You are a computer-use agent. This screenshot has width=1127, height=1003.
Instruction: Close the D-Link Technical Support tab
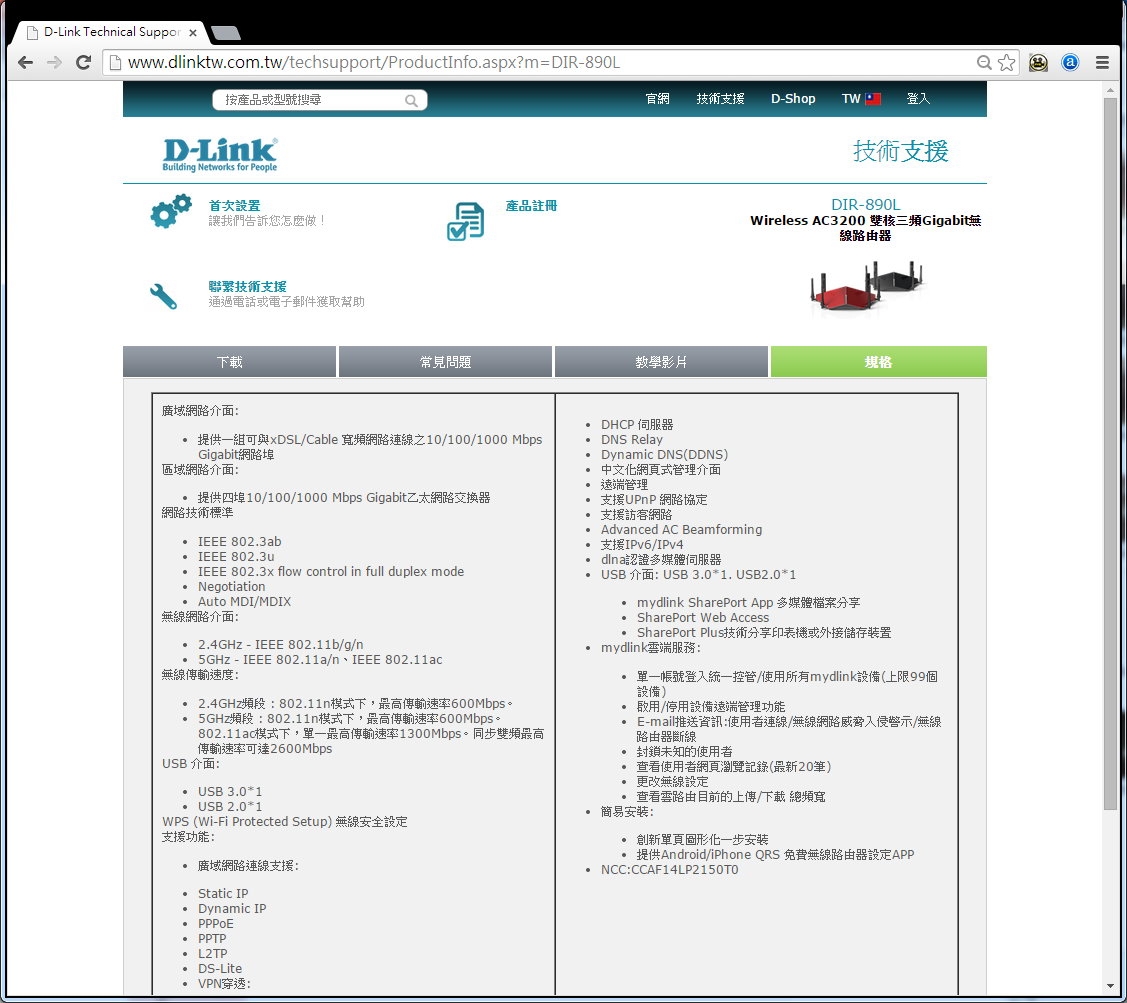click(193, 32)
